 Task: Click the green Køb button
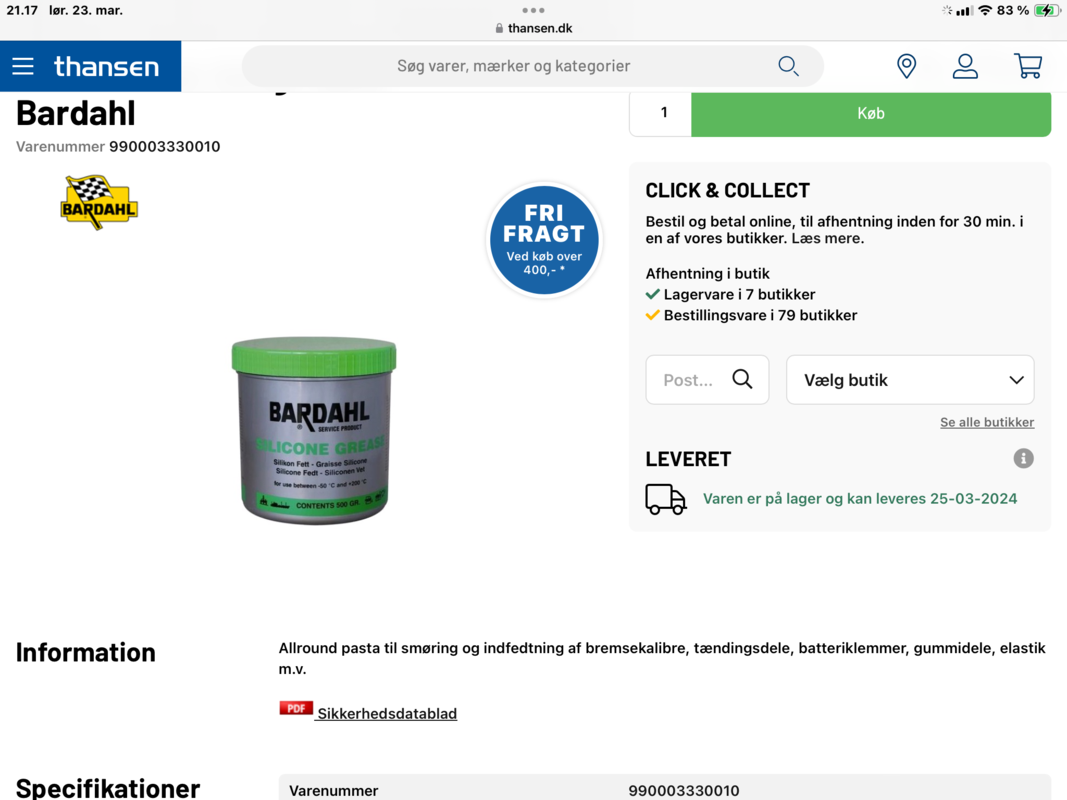[871, 114]
